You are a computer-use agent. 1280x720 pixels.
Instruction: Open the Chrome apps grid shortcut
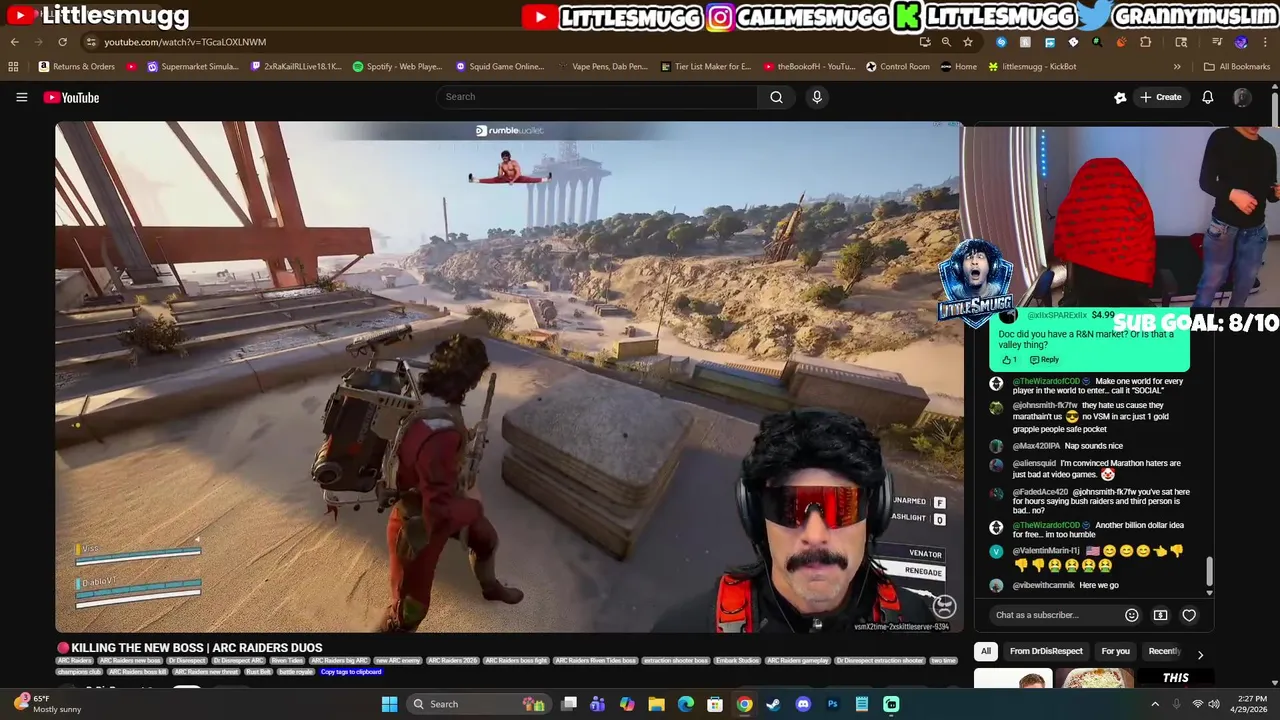pyautogui.click(x=13, y=67)
